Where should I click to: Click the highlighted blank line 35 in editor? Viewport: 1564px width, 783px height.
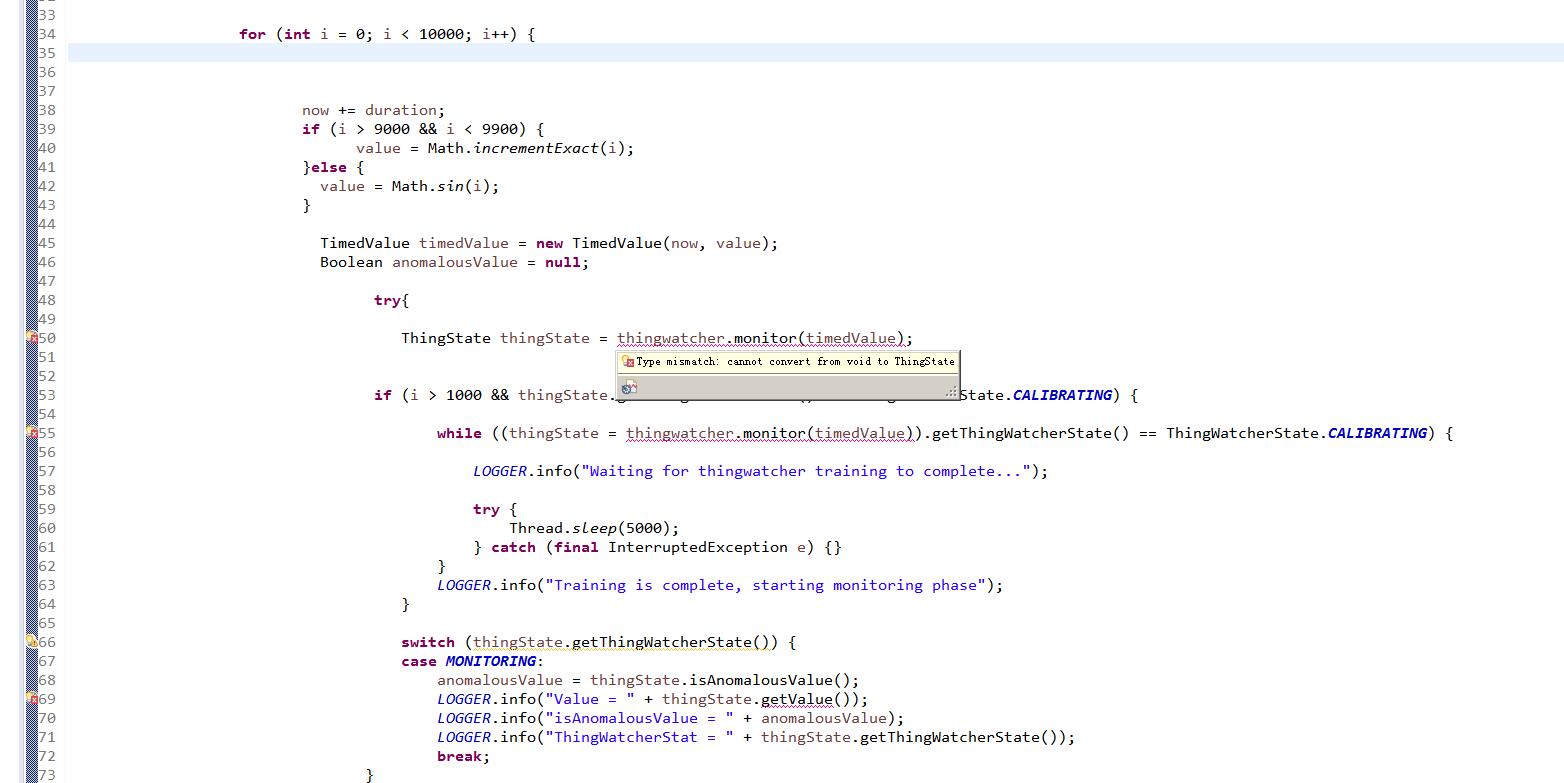point(815,53)
